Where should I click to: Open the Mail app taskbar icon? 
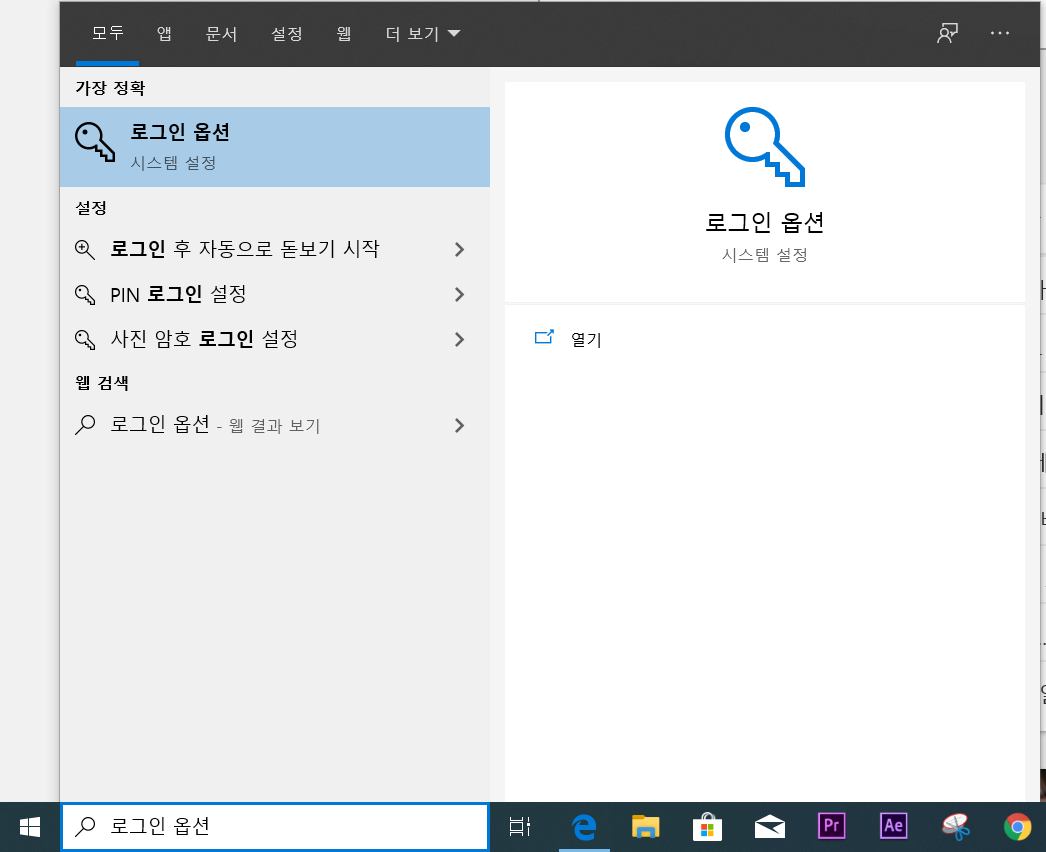click(769, 827)
